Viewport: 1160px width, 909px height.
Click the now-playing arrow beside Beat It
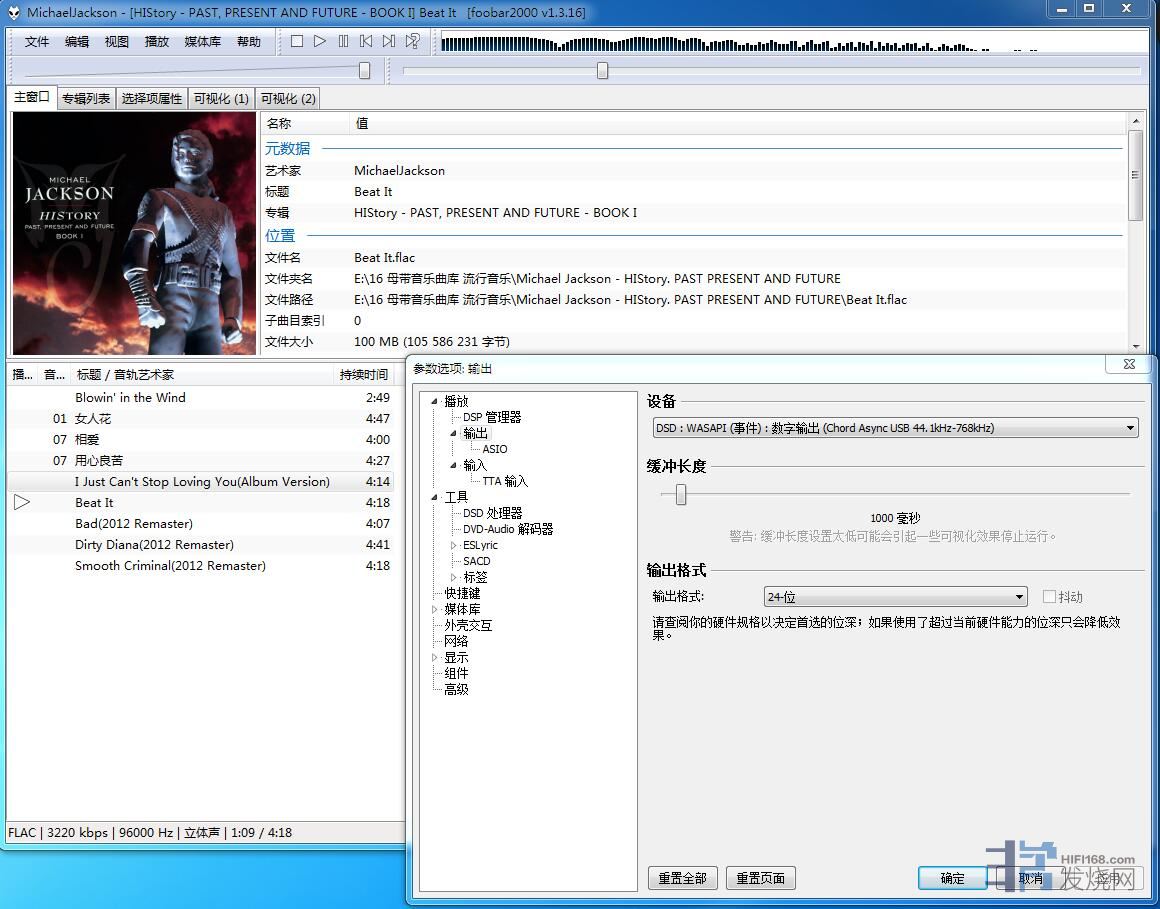coord(22,502)
